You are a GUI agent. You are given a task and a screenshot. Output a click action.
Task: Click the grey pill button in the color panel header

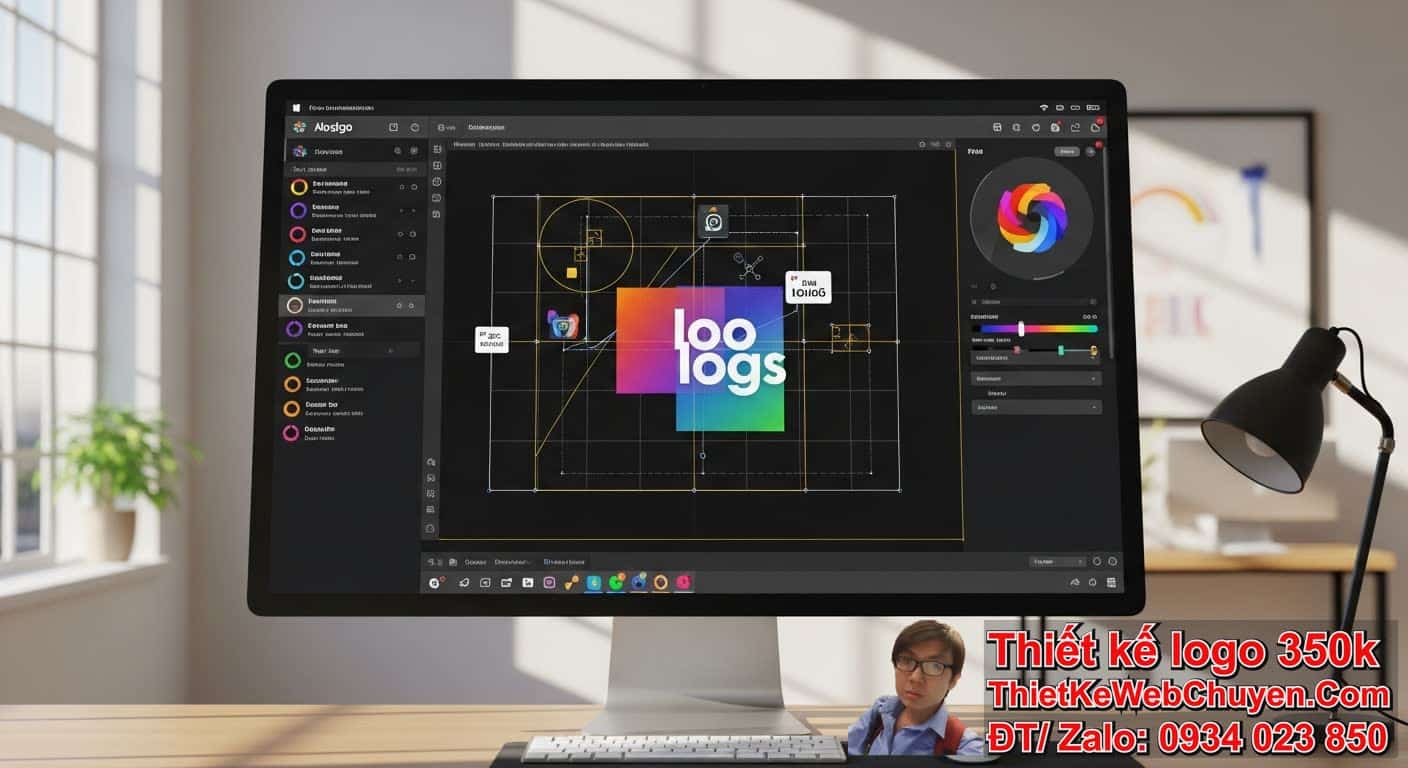(x=1067, y=151)
